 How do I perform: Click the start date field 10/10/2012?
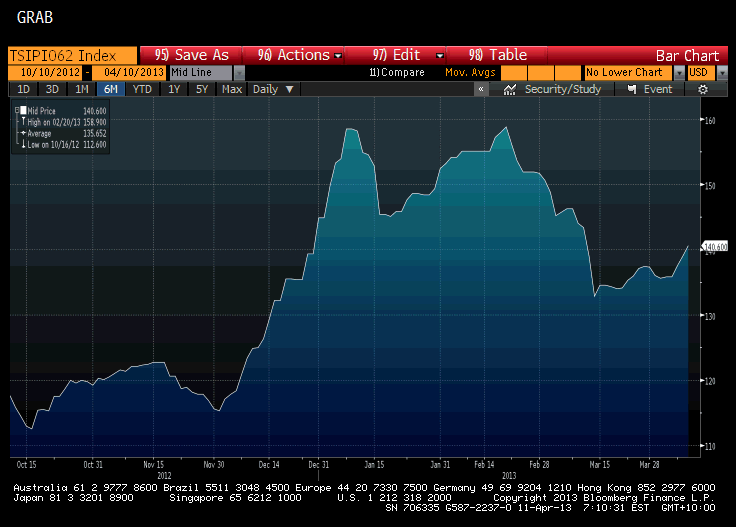(x=43, y=73)
